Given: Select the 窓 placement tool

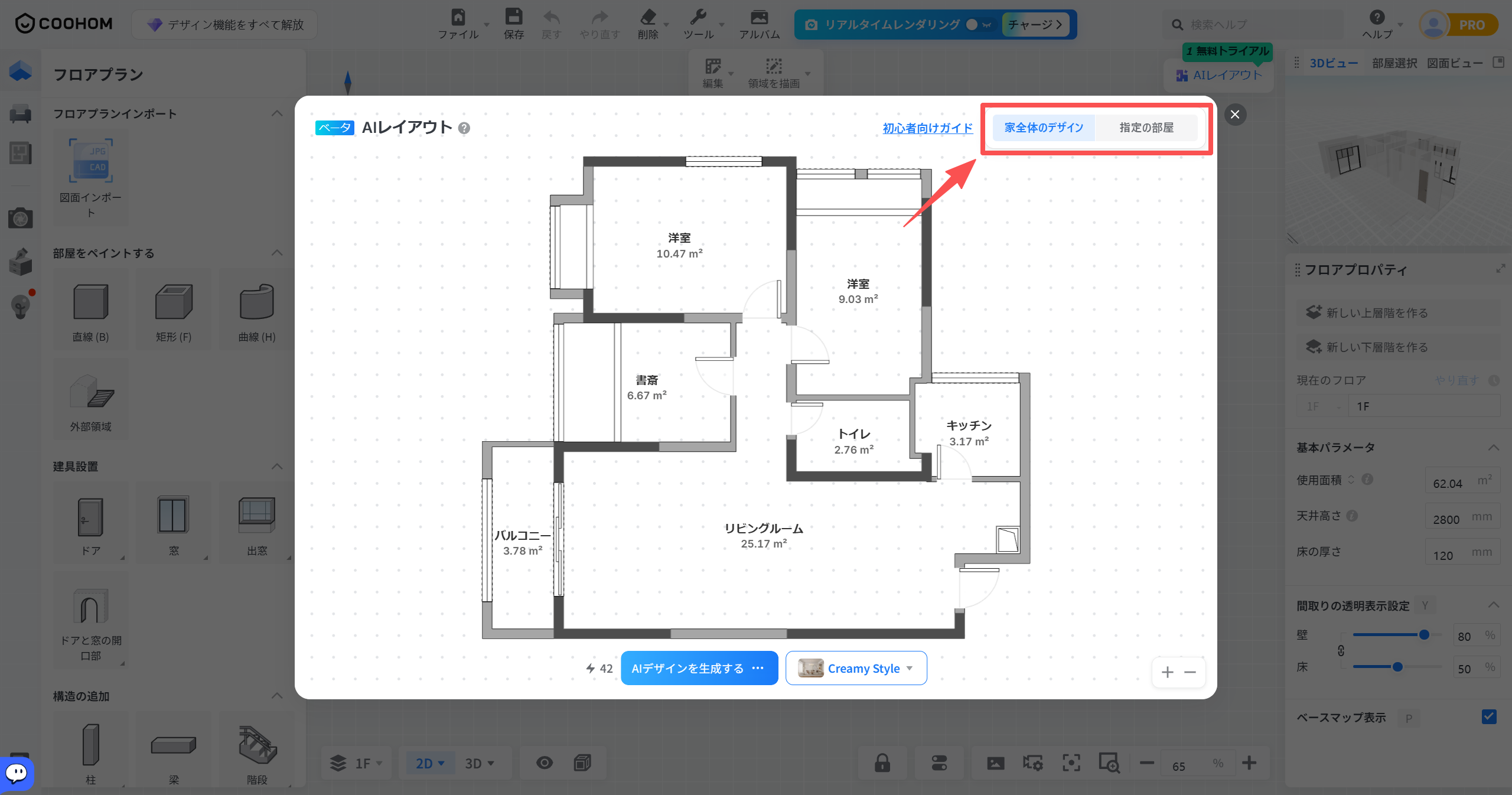Looking at the screenshot, I should 174,523.
